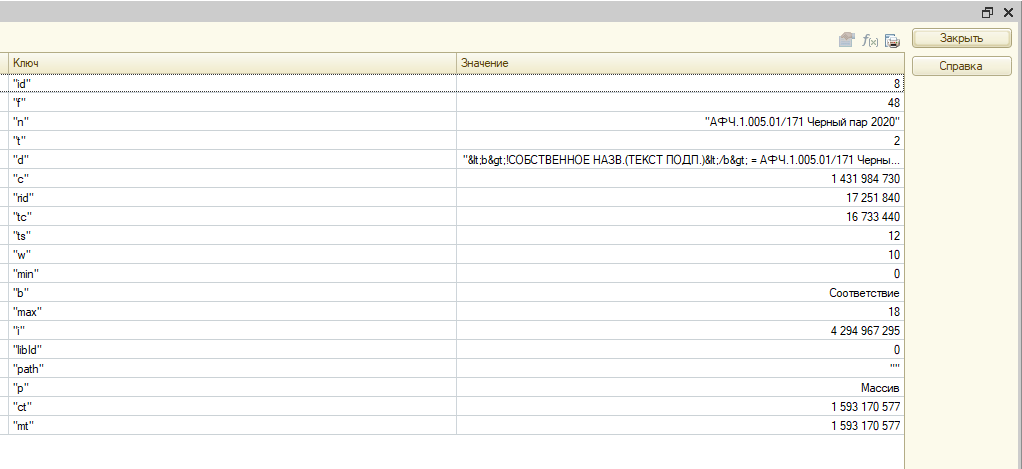Select the "id" key row
This screenshot has width=1022, height=469.
(x=230, y=83)
